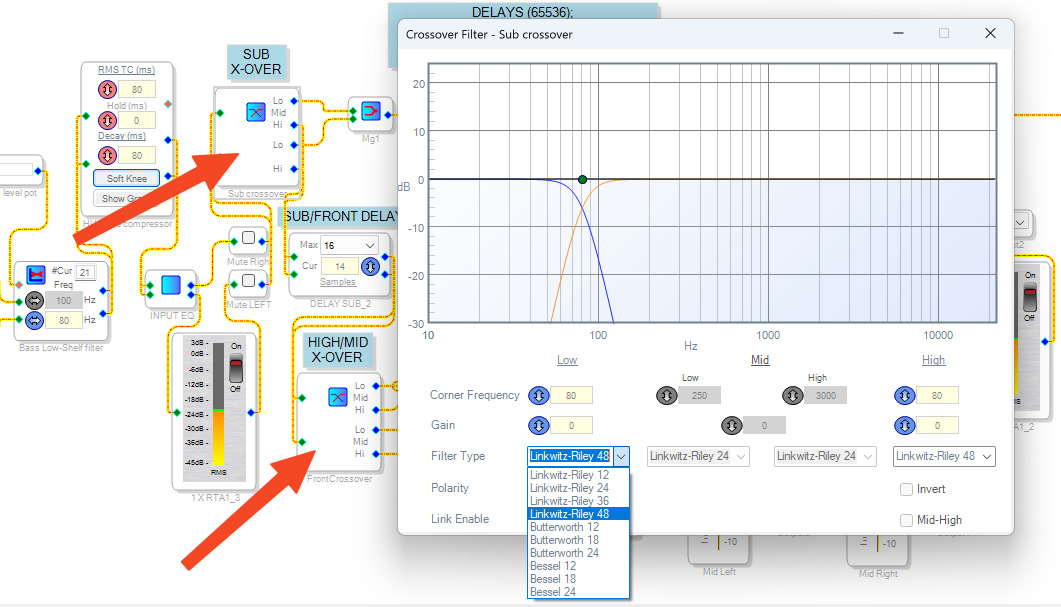The image size is (1061, 607).
Task: Select Bessel 18 from list
Action: [x=579, y=579]
